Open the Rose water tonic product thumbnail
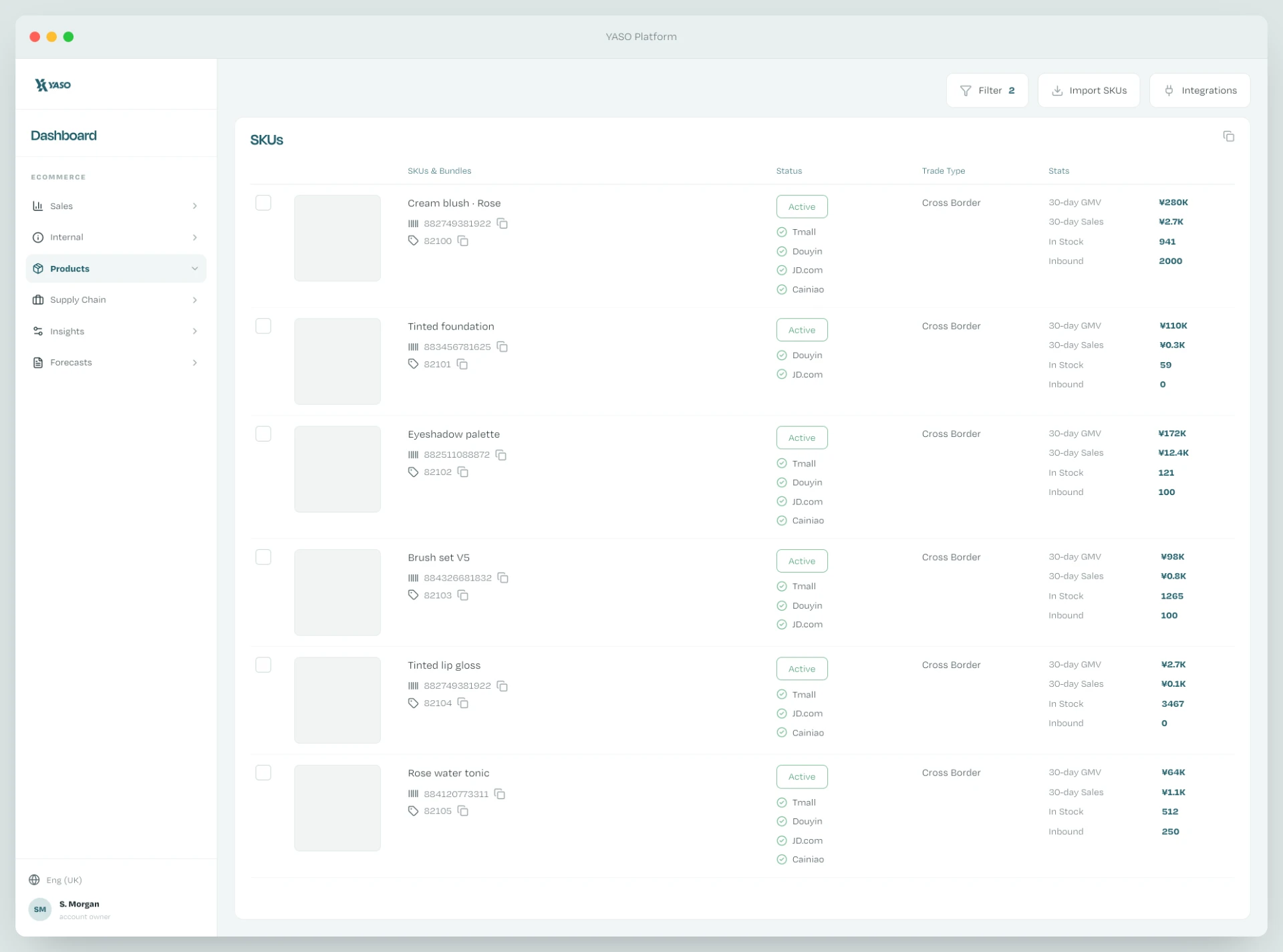The width and height of the screenshot is (1283, 952). 337,808
